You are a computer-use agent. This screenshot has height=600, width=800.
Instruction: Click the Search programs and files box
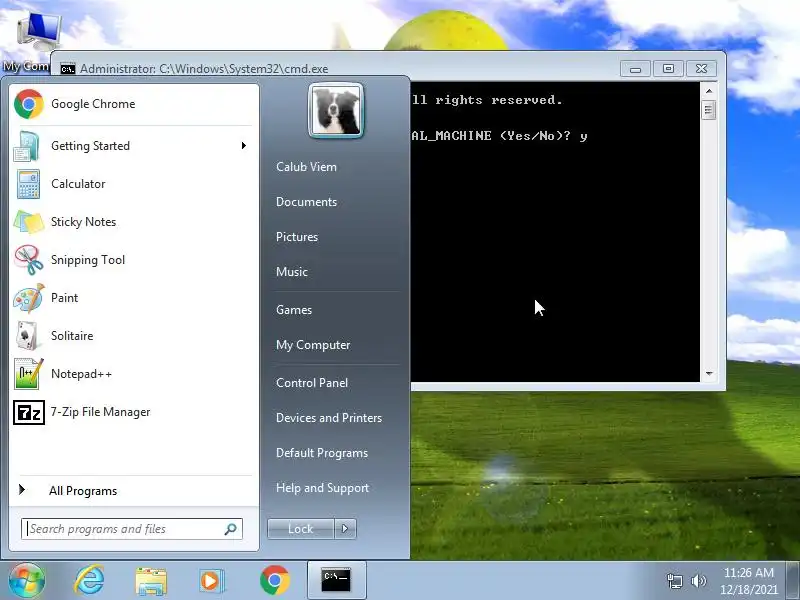tap(132, 529)
